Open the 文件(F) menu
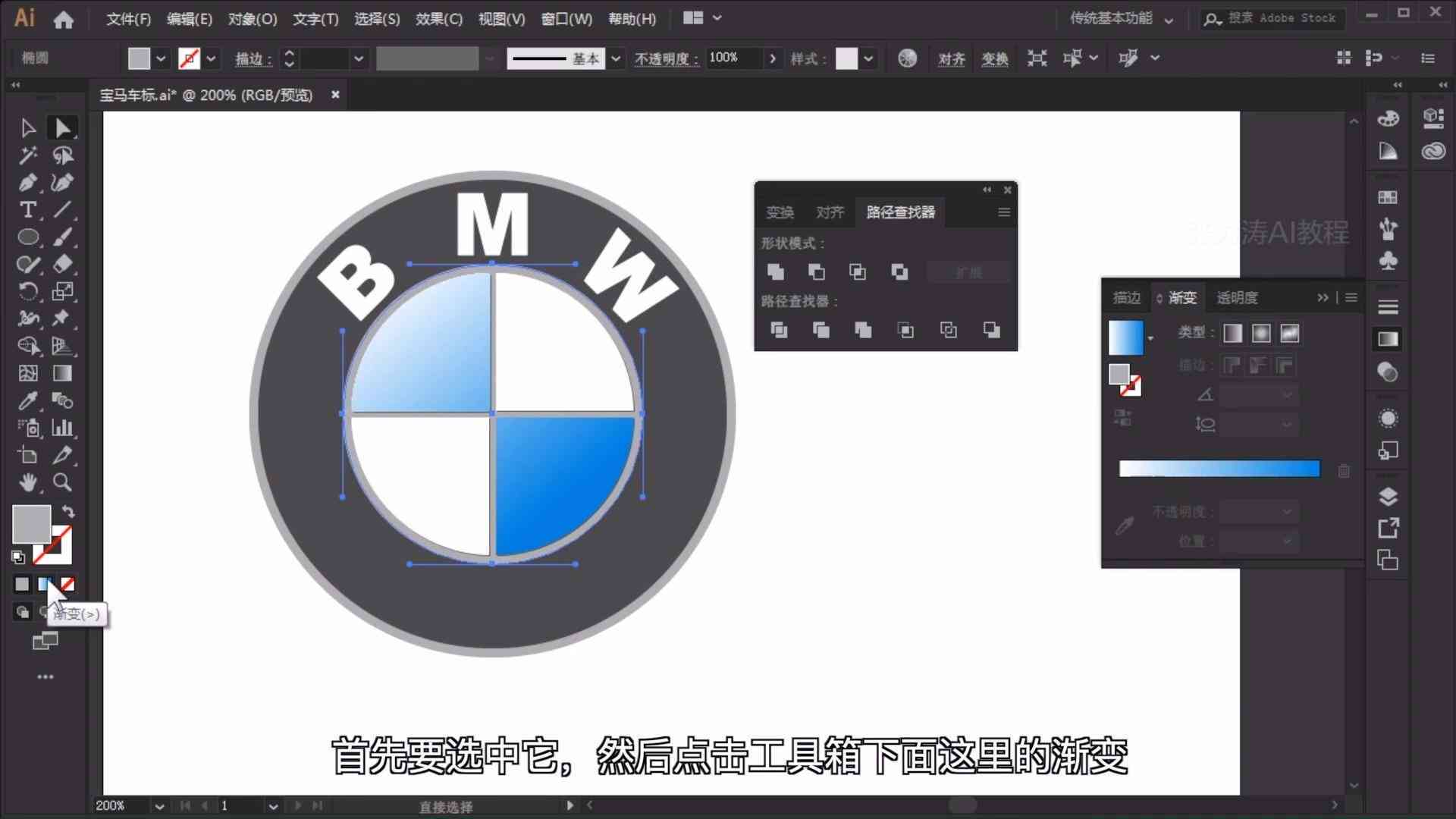1456x819 pixels. tap(128, 19)
